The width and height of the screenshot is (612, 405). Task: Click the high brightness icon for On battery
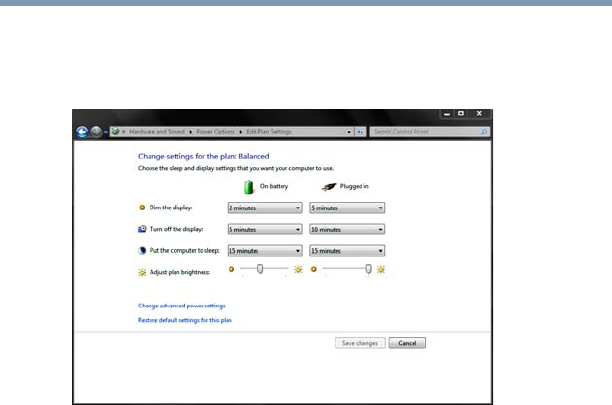tap(298, 269)
